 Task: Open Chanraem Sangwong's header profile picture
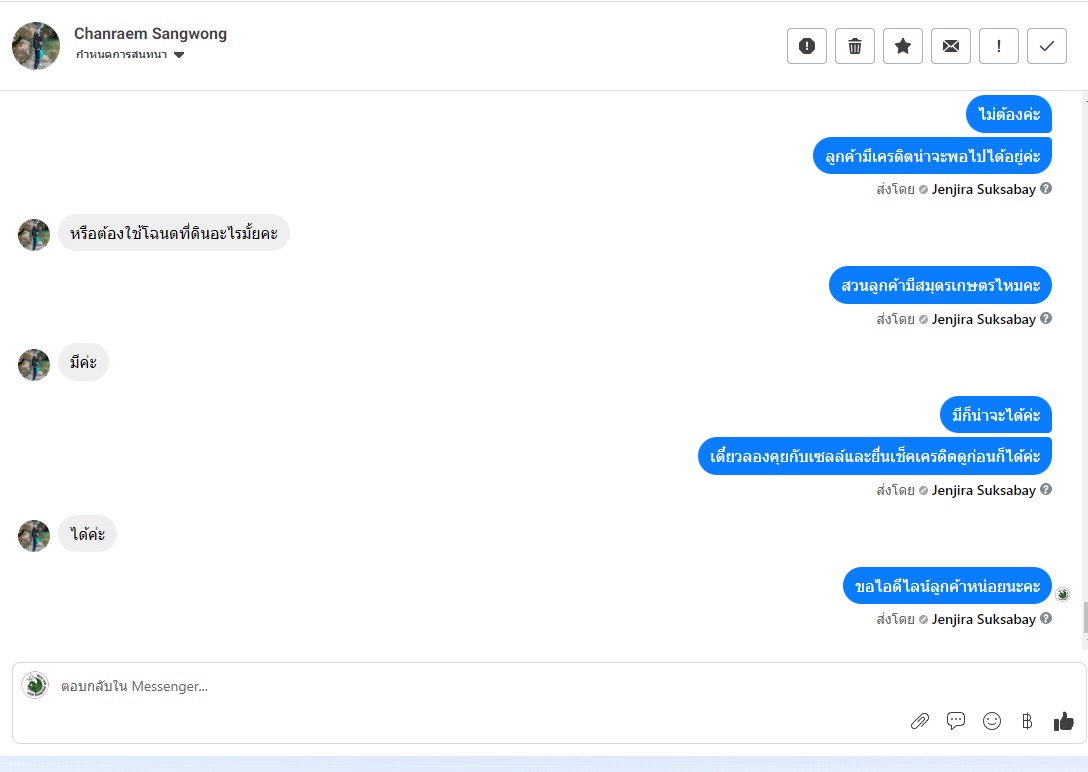pyautogui.click(x=36, y=46)
